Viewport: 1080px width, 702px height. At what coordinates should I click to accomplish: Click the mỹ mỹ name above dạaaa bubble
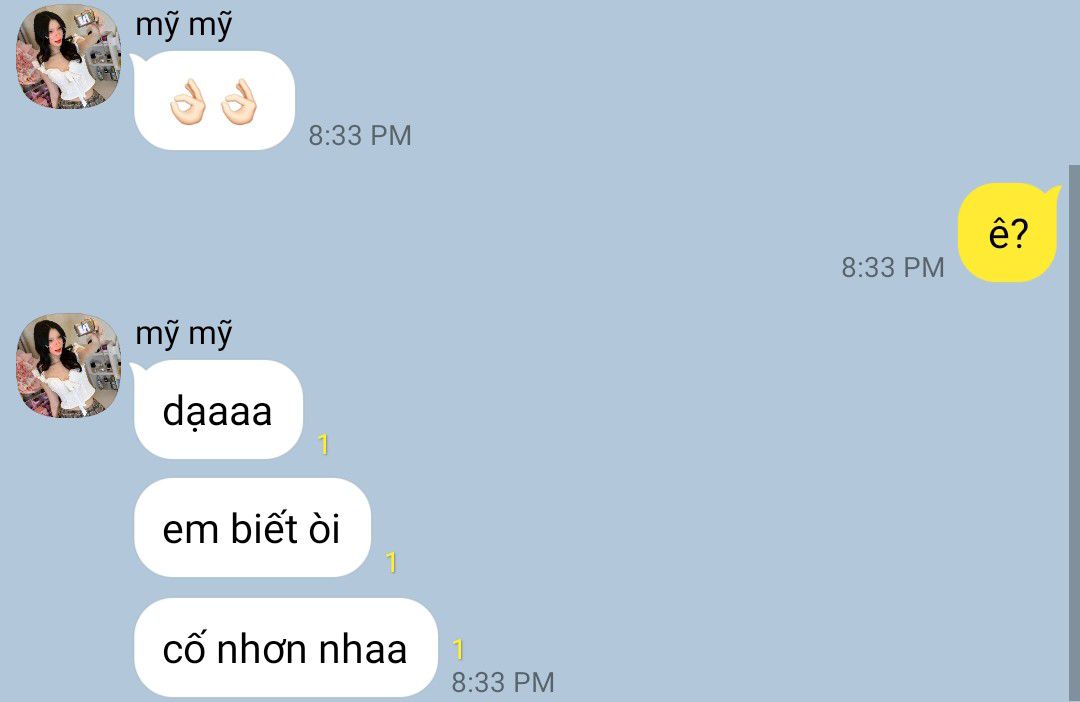coord(184,335)
